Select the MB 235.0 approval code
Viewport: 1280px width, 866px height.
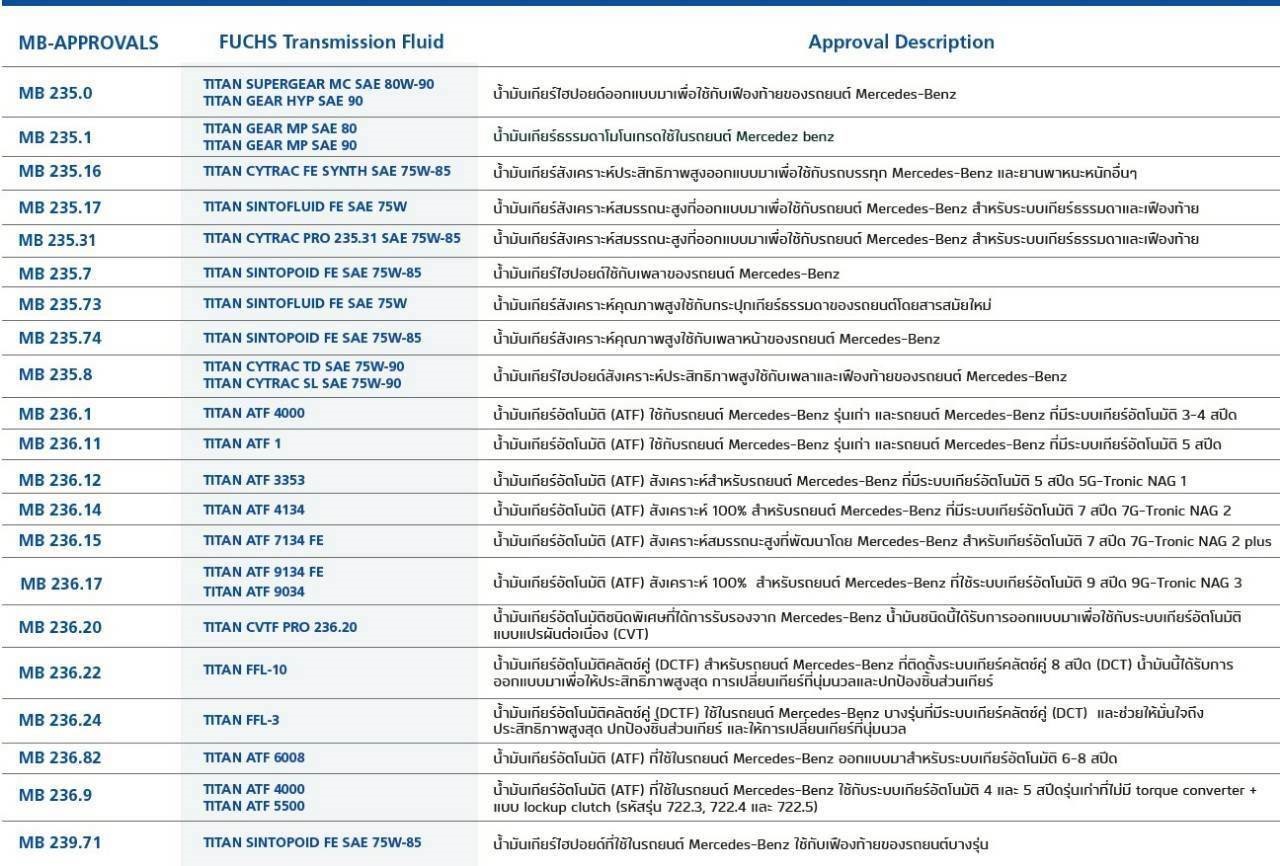tap(56, 93)
